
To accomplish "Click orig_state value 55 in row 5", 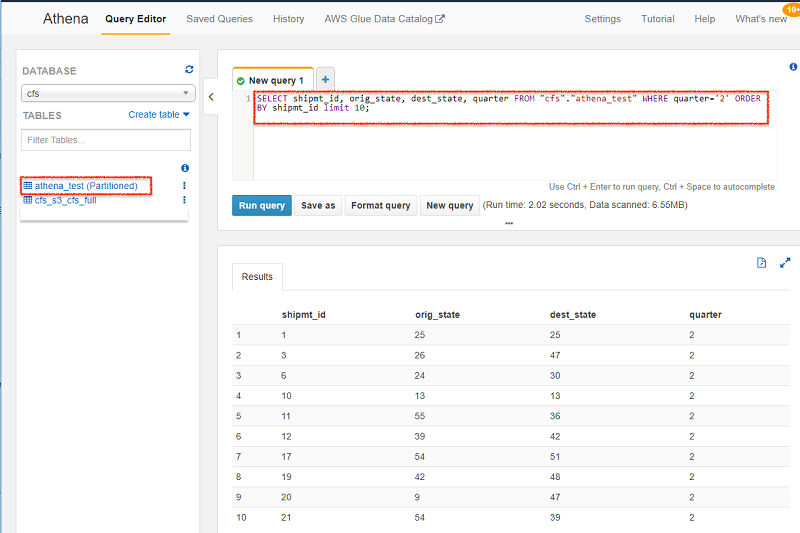I will 419,416.
